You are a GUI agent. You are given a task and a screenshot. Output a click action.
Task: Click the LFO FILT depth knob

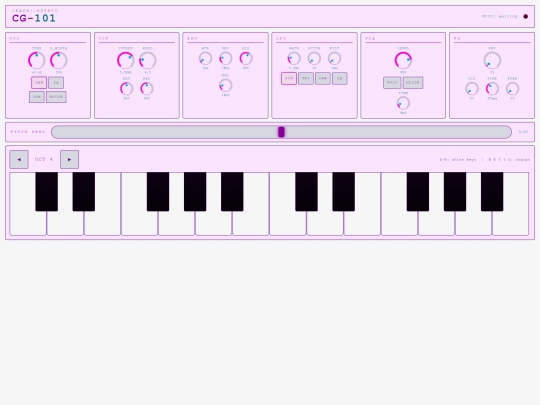(334, 59)
